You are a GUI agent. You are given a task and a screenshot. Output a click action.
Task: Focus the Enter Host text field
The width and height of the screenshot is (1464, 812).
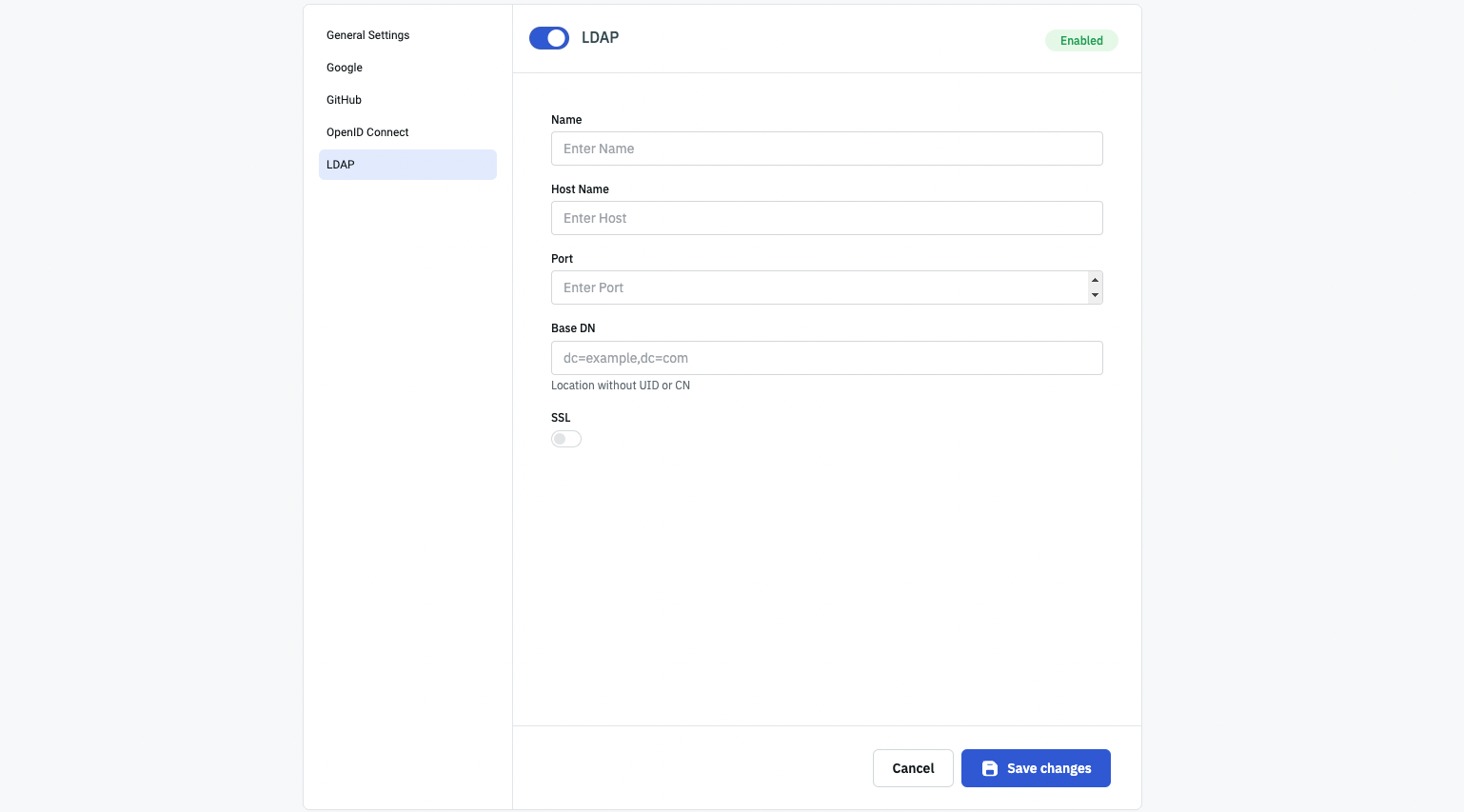coord(826,218)
